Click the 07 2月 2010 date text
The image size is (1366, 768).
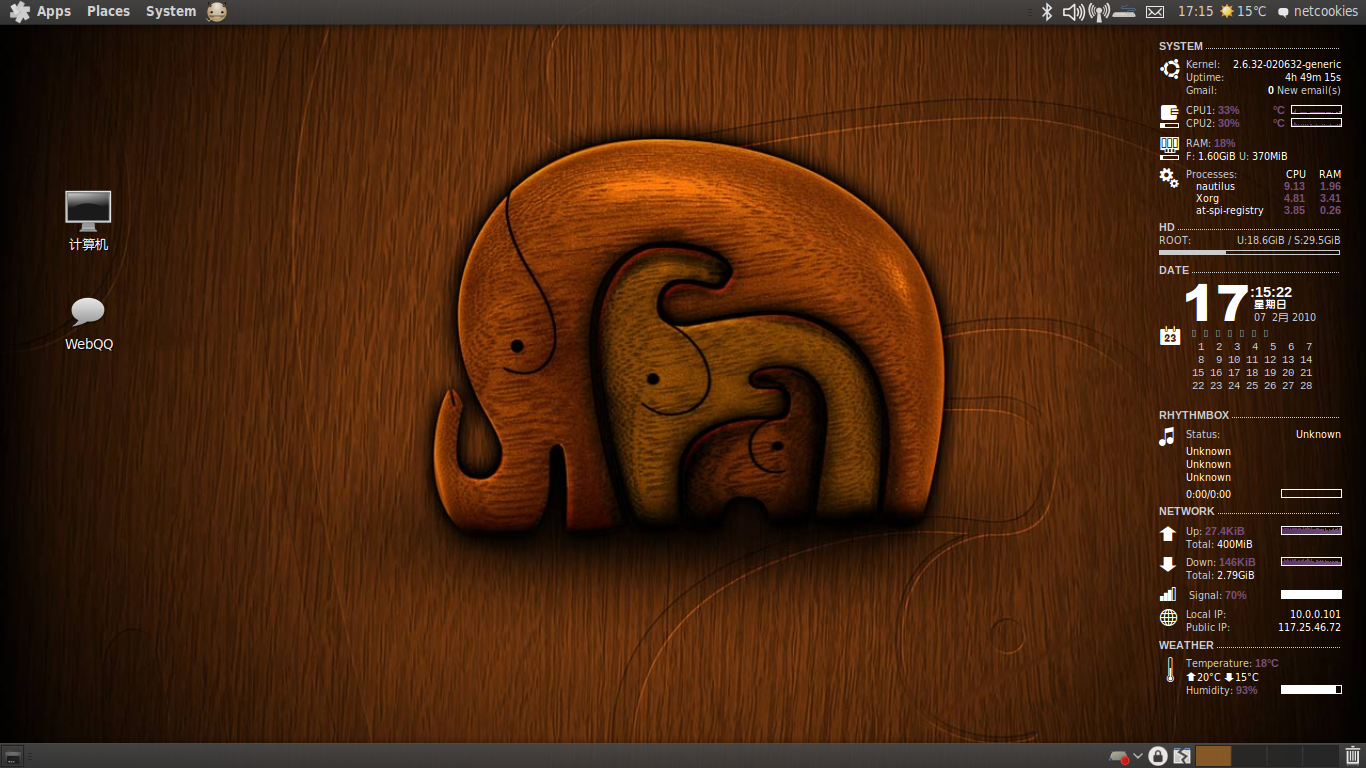click(x=1285, y=317)
